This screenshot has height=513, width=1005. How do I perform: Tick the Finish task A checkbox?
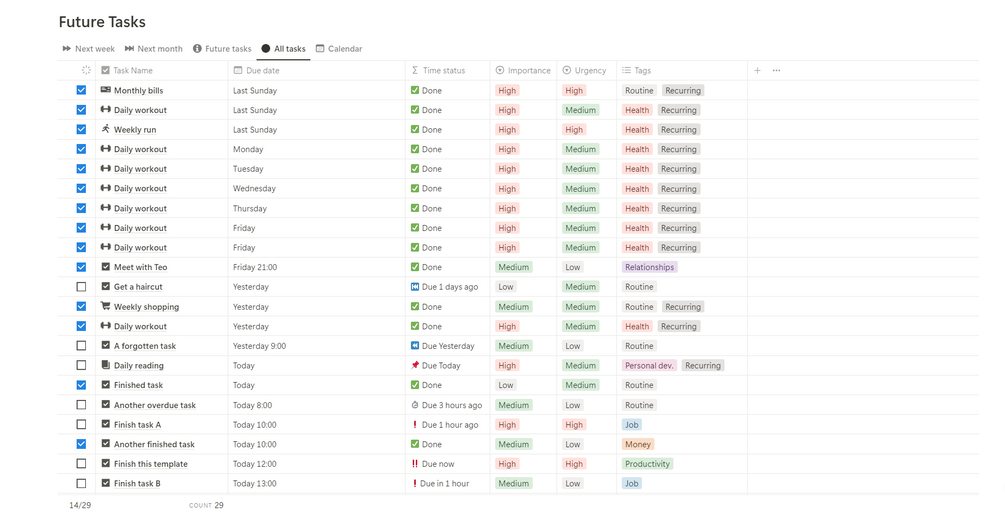82,424
